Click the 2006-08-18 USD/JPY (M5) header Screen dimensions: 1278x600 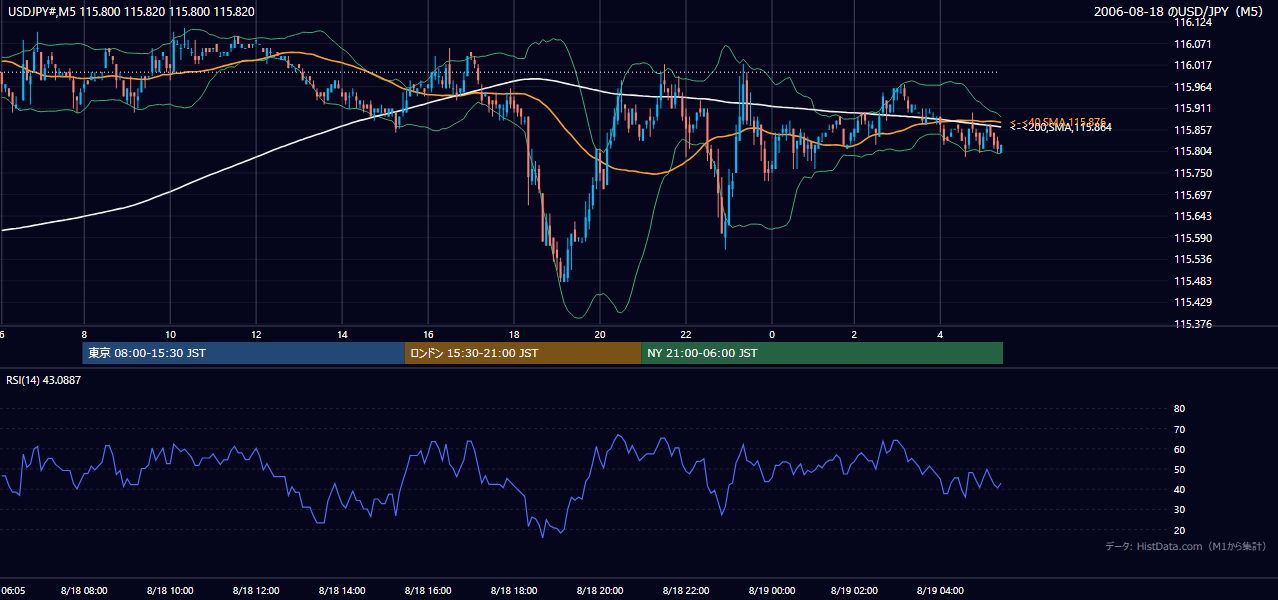pos(1180,12)
